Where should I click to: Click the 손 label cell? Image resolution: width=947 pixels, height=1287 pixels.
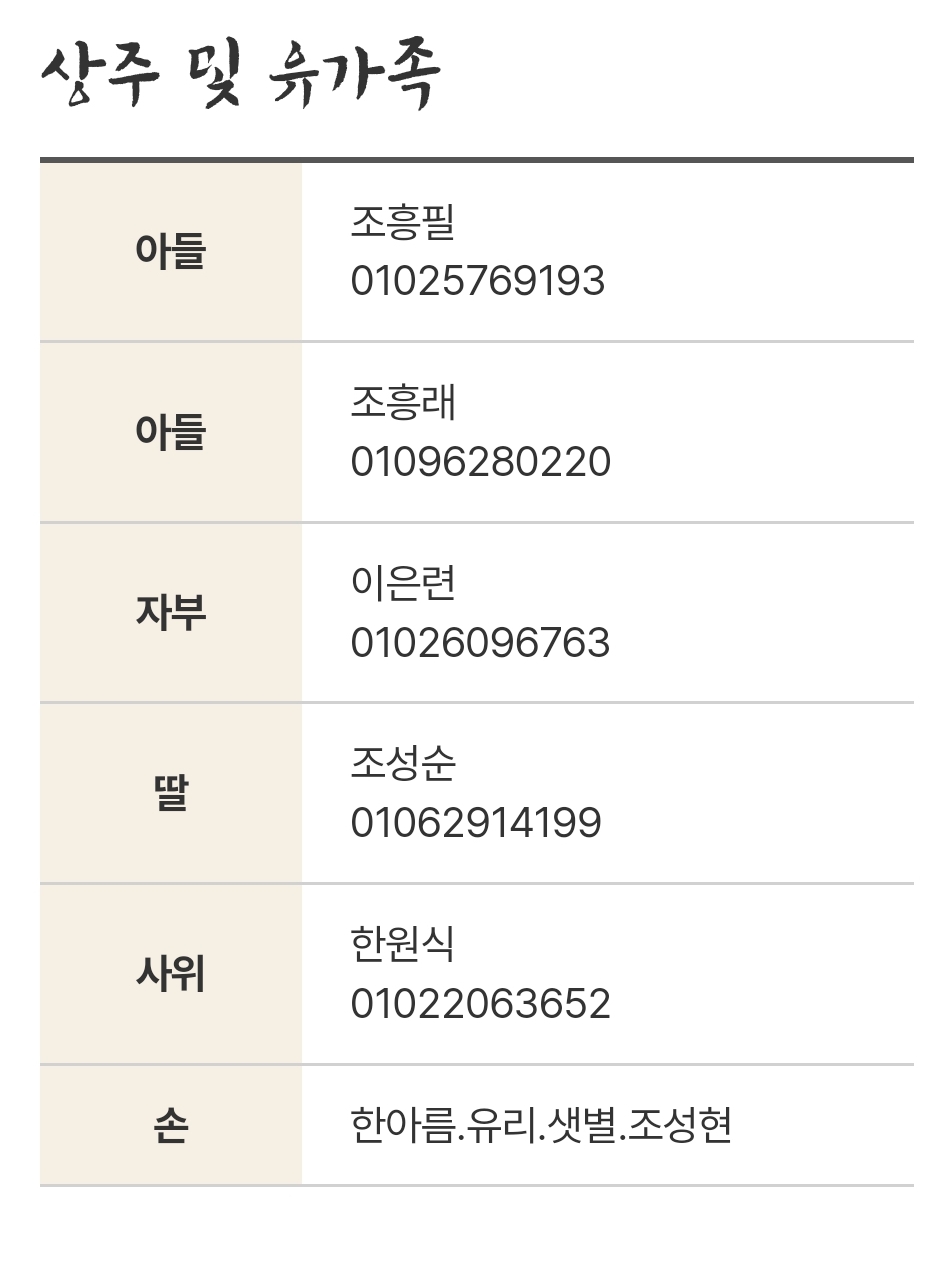[x=171, y=1126]
